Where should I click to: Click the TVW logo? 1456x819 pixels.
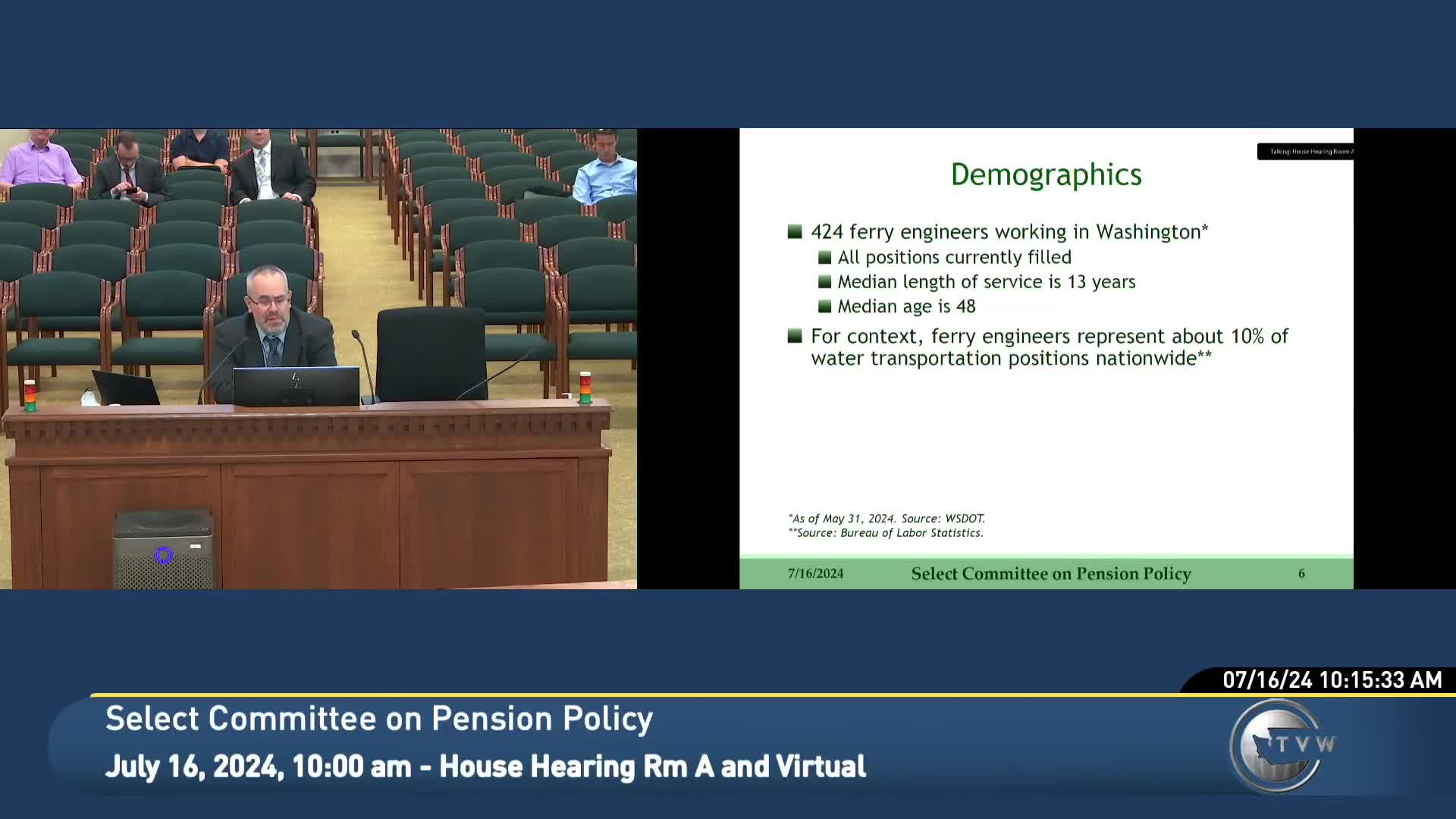click(1279, 746)
